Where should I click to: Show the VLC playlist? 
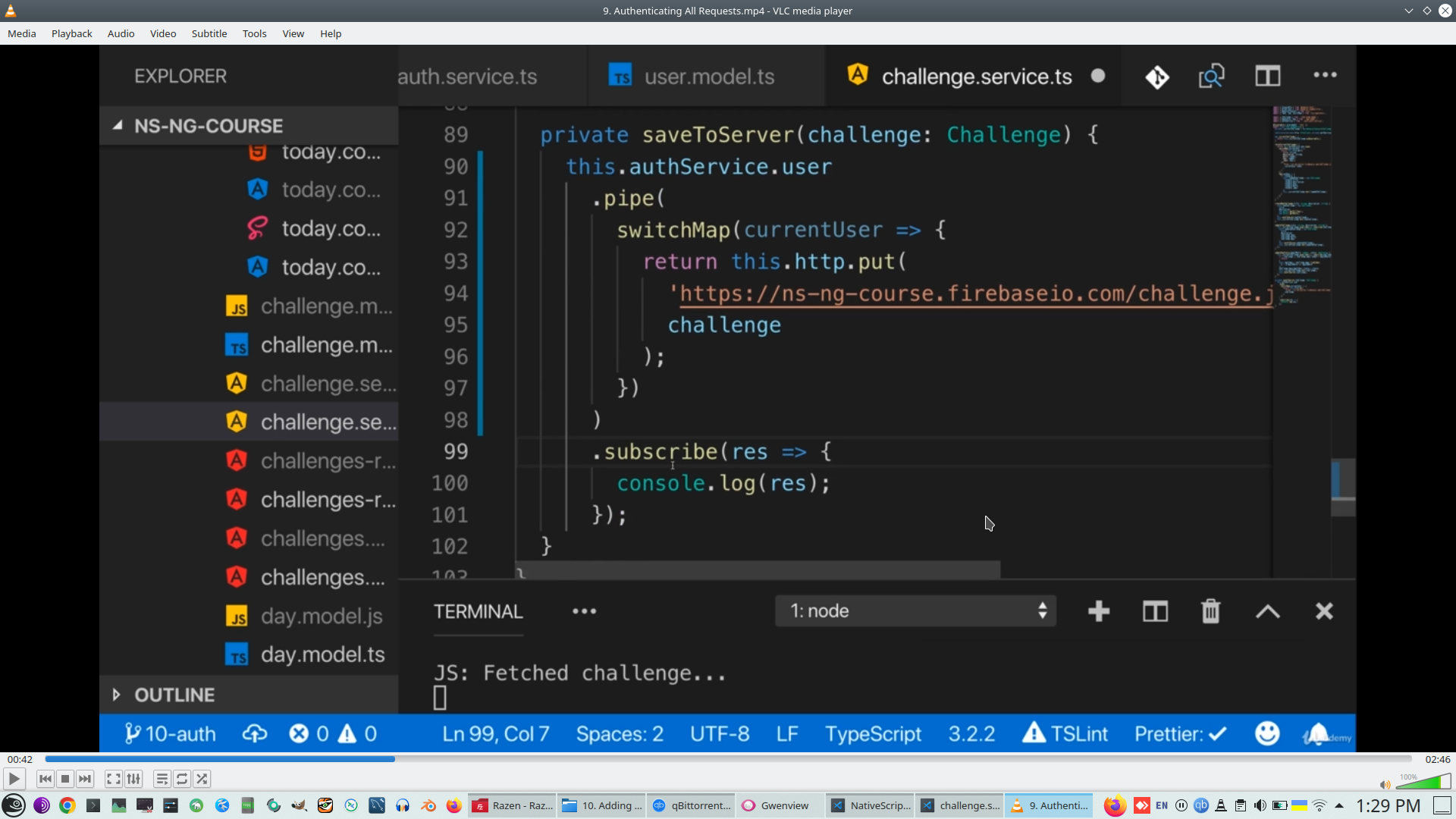(162, 779)
